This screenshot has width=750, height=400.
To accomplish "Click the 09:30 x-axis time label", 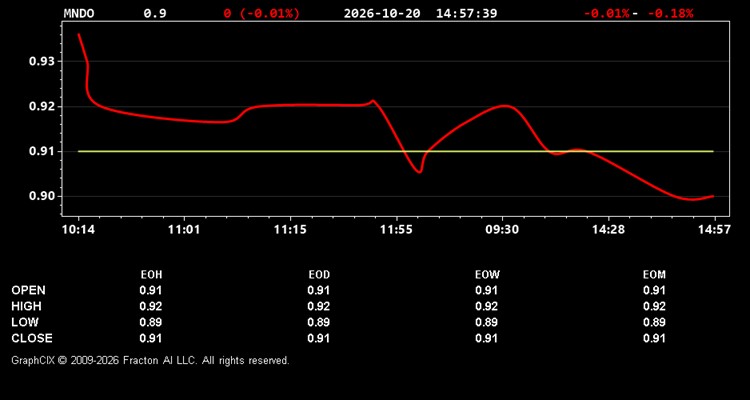I will (502, 230).
